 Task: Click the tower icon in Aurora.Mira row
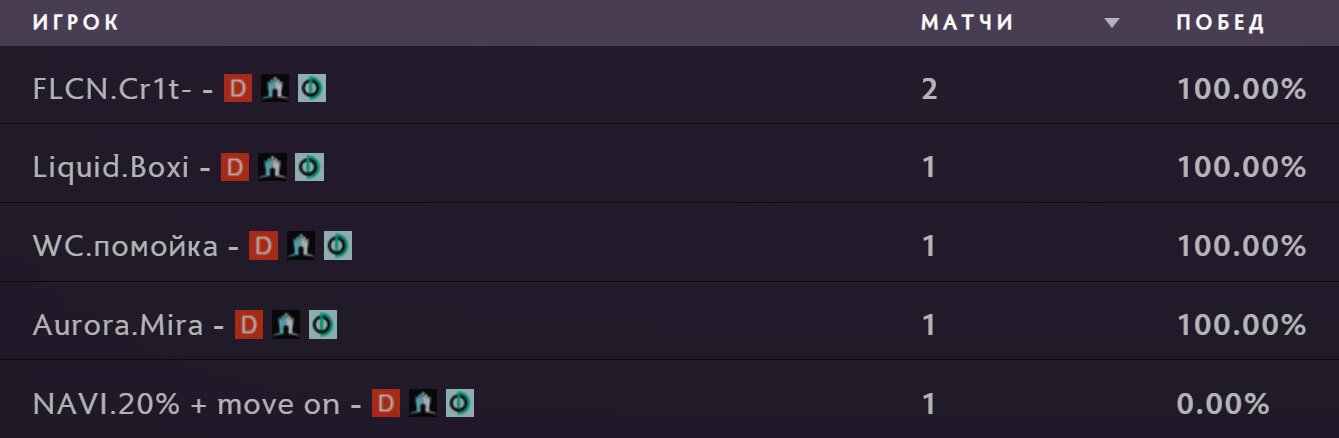pyautogui.click(x=286, y=324)
